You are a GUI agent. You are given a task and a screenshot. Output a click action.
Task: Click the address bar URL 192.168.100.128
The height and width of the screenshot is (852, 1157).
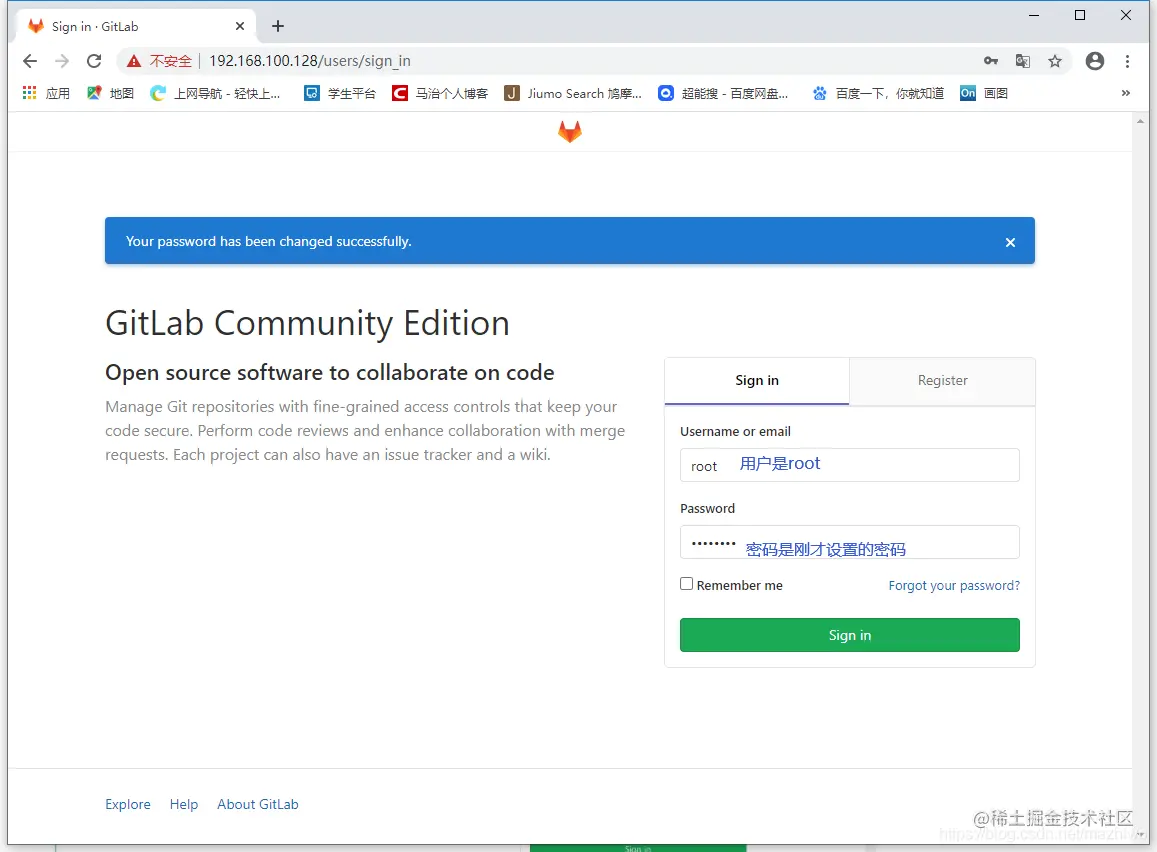[x=309, y=60]
